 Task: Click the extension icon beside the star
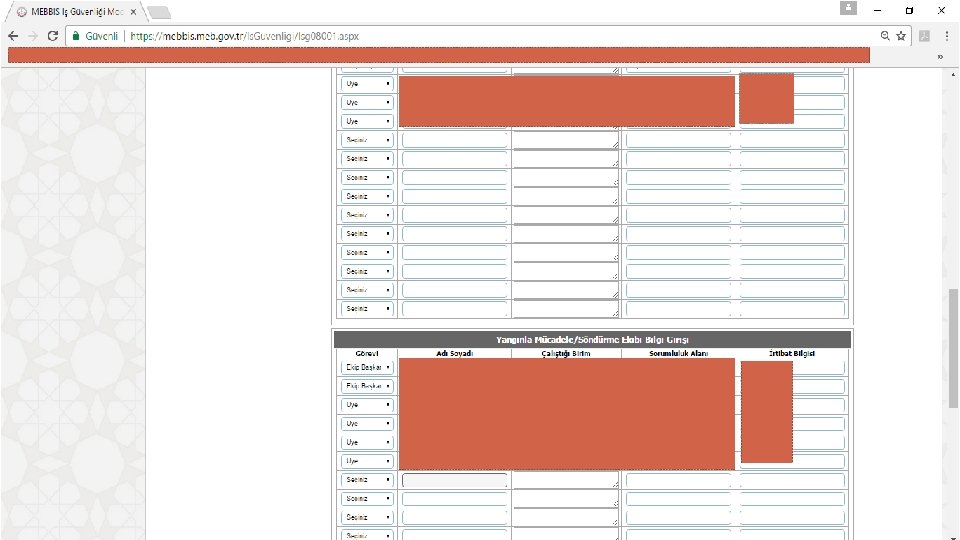(x=924, y=36)
